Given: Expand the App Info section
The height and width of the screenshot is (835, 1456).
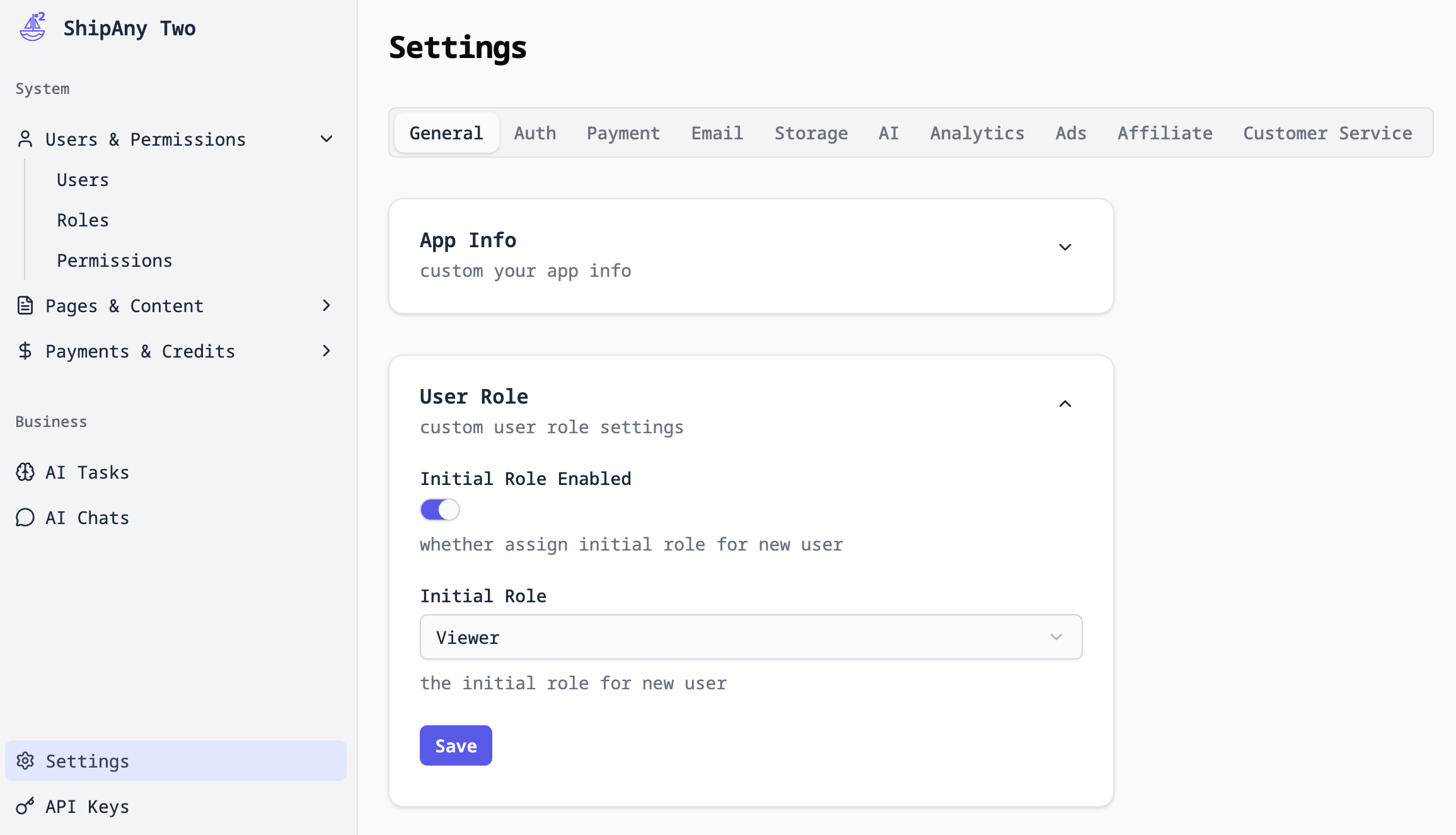Looking at the screenshot, I should (1065, 247).
